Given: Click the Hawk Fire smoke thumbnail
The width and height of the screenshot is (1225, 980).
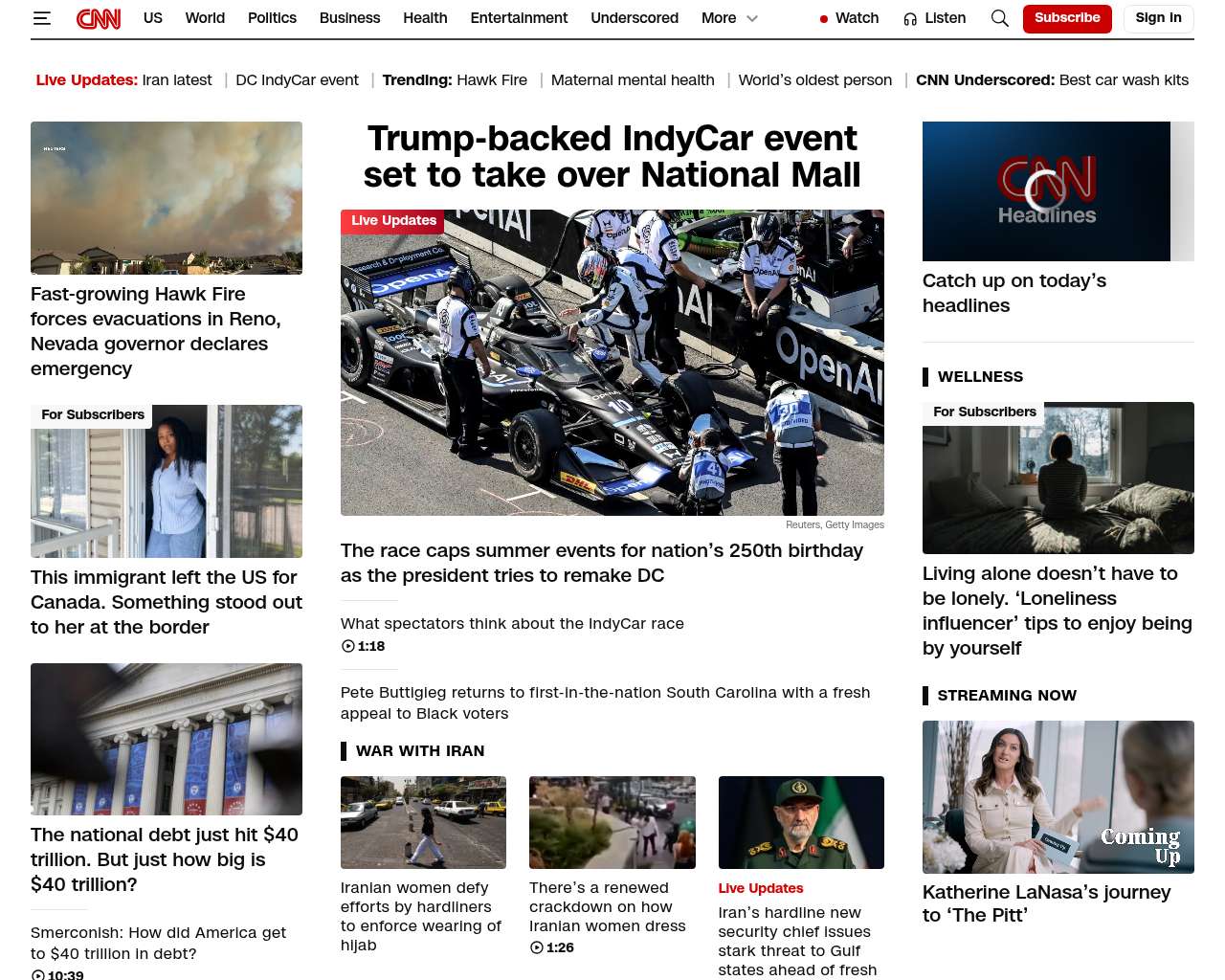Looking at the screenshot, I should [167, 198].
